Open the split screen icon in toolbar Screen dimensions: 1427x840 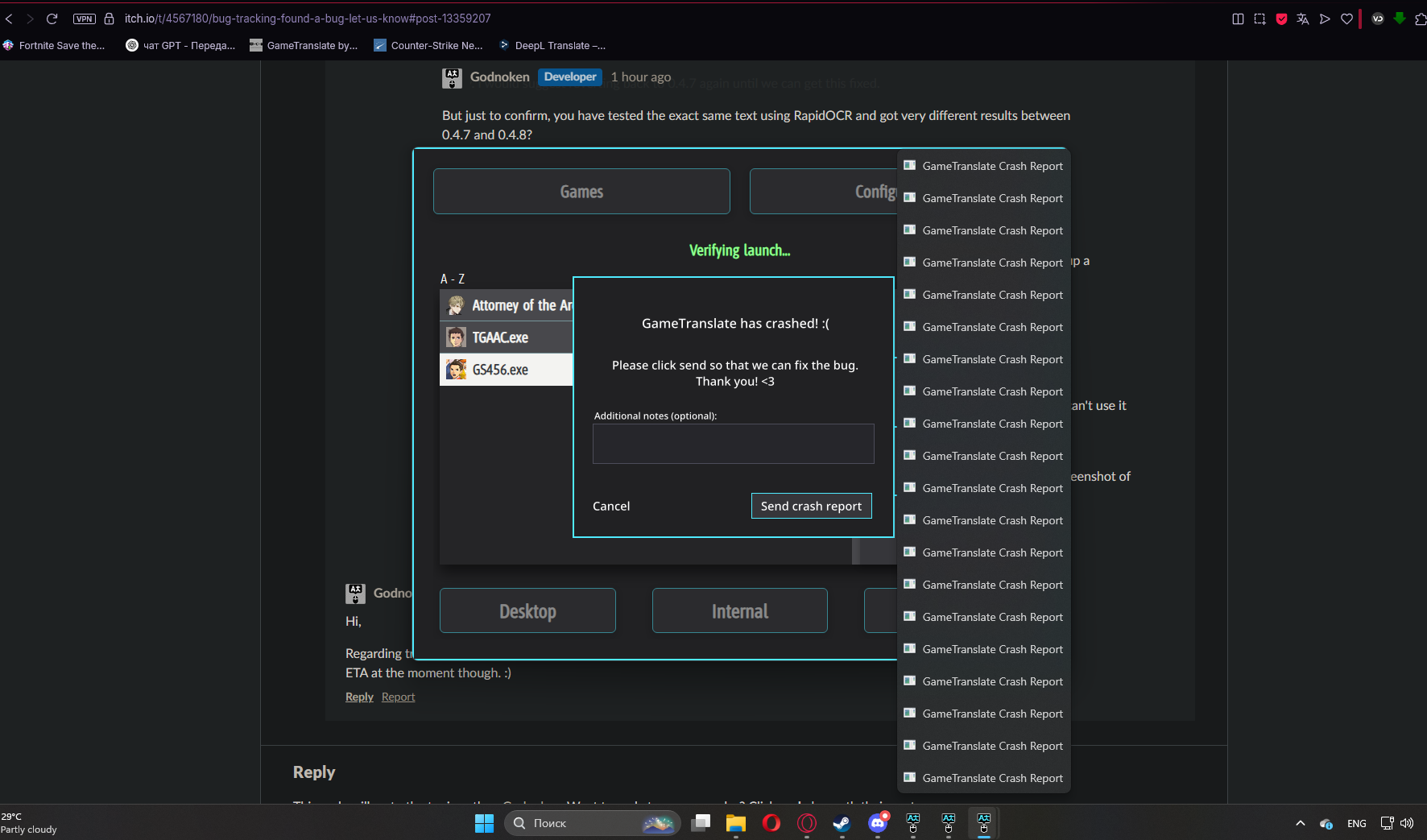(1238, 19)
